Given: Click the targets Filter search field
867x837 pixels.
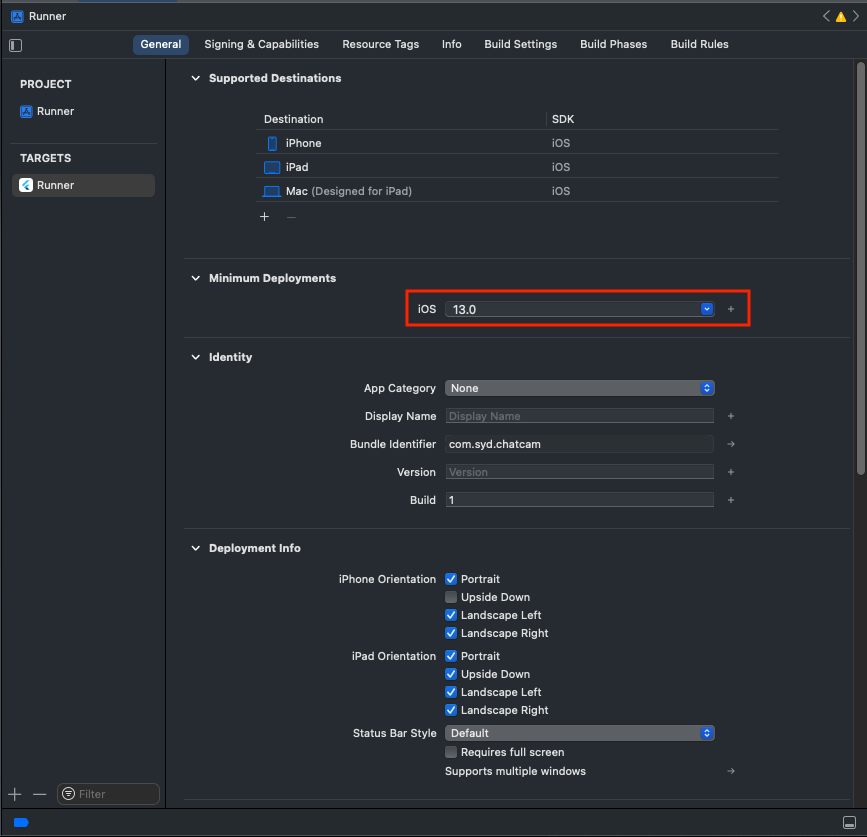Looking at the screenshot, I should (108, 794).
